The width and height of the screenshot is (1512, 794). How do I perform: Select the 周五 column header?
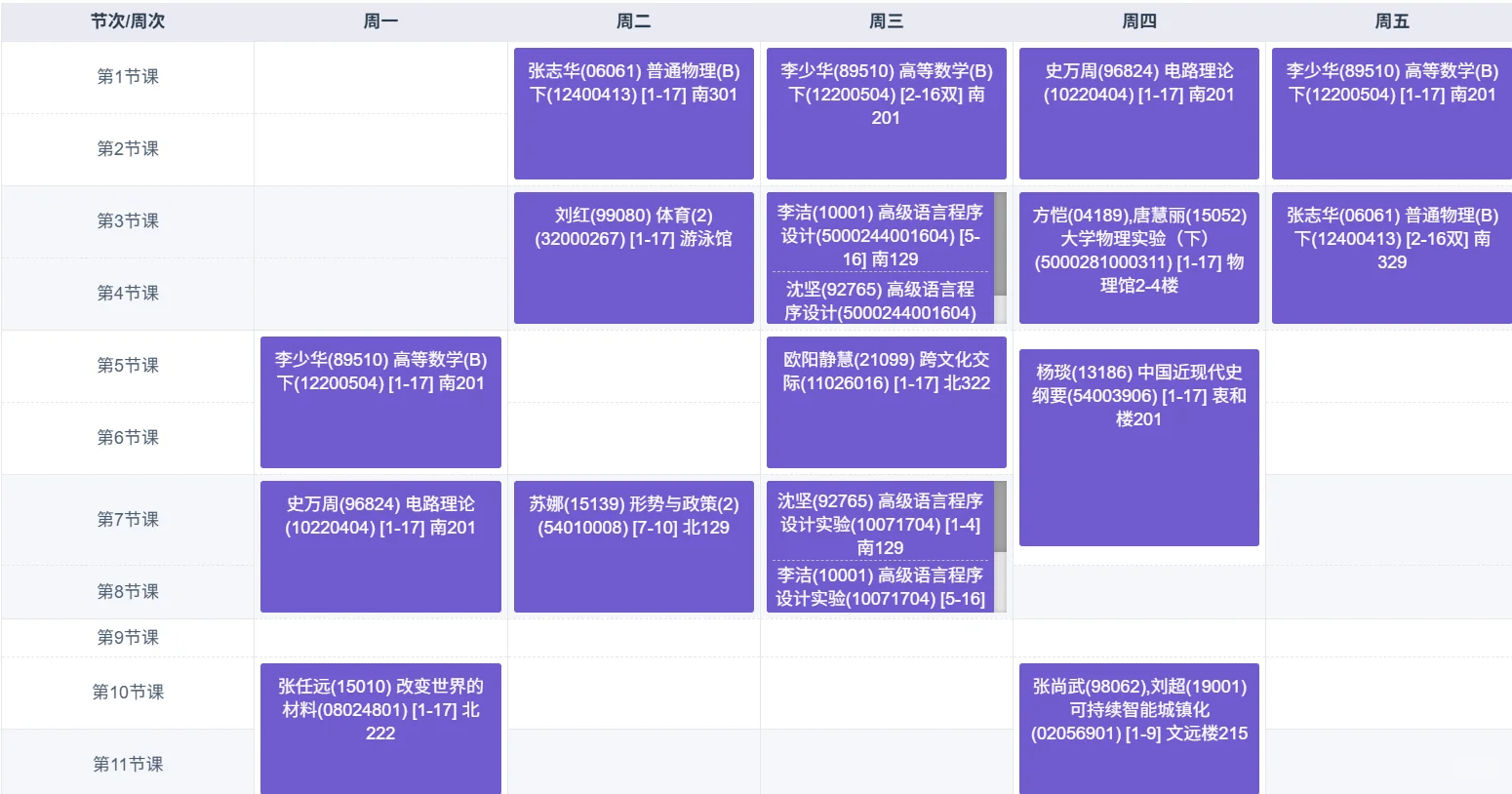pos(1390,20)
